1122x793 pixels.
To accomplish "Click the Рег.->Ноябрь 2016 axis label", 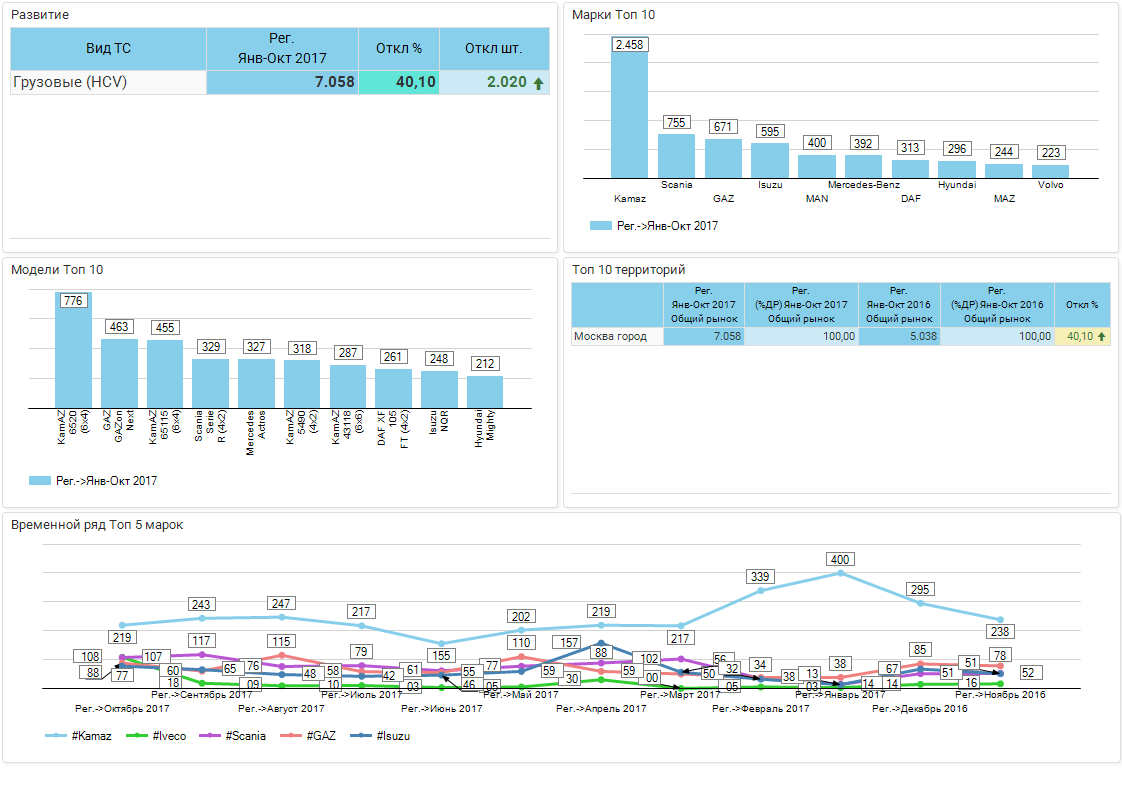I will (1000, 694).
